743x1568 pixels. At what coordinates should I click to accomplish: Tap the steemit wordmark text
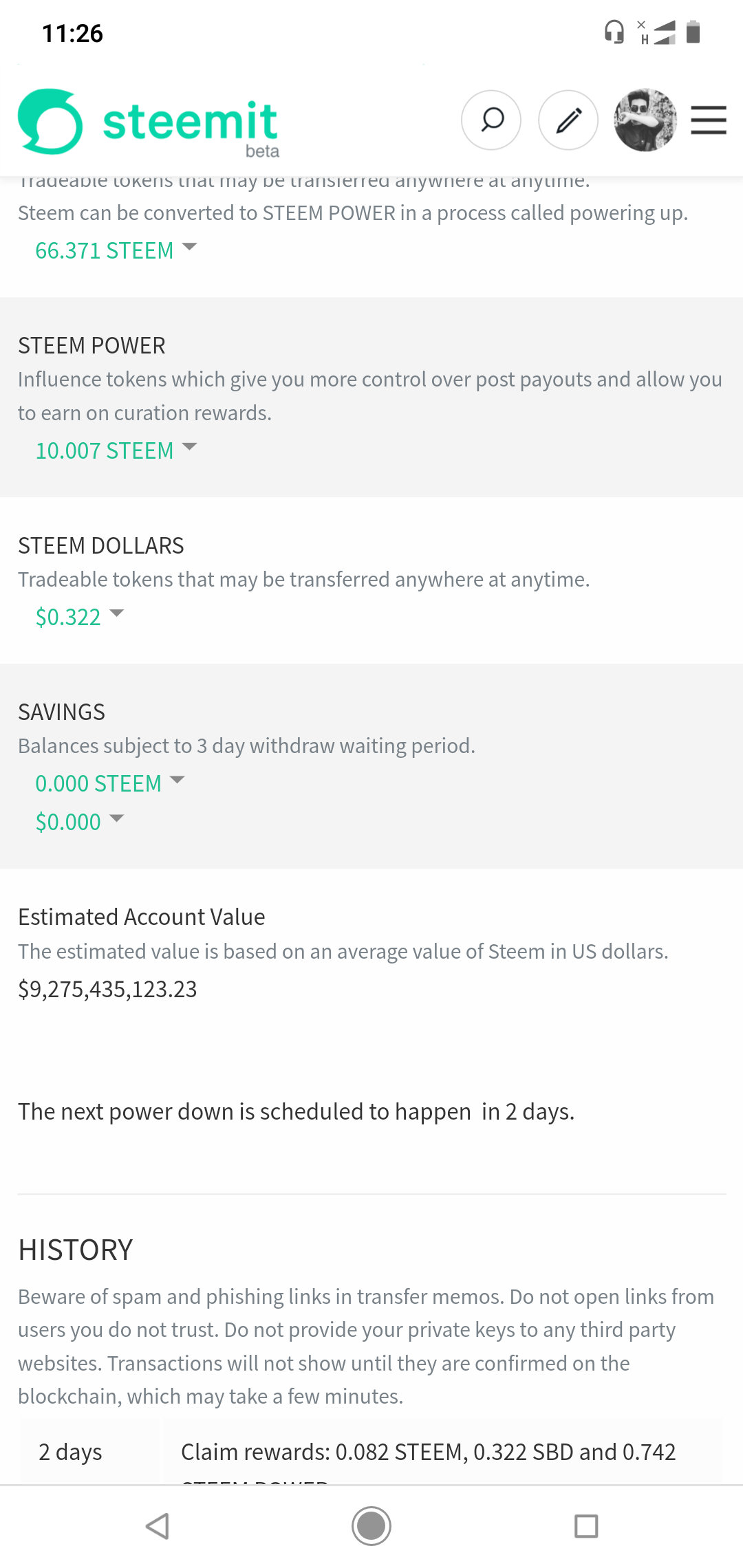(190, 122)
